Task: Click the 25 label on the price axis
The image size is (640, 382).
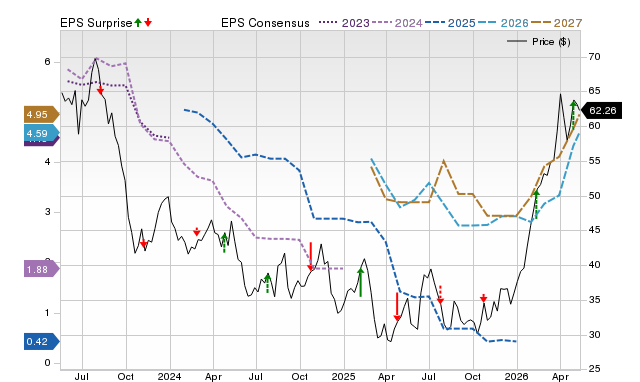Action: click(595, 369)
